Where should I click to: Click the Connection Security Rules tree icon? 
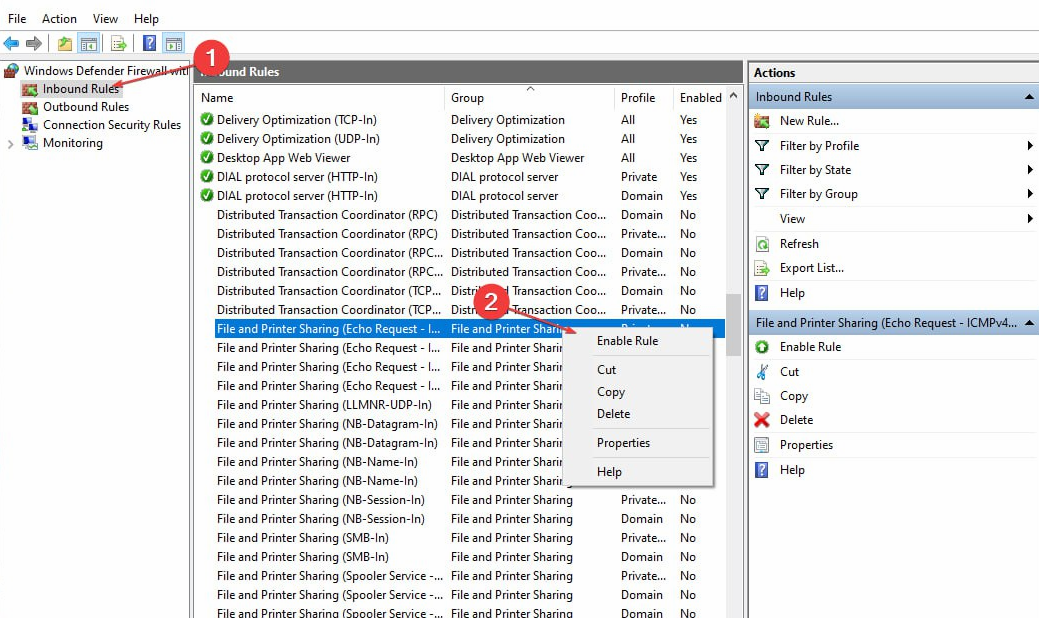click(x=30, y=125)
